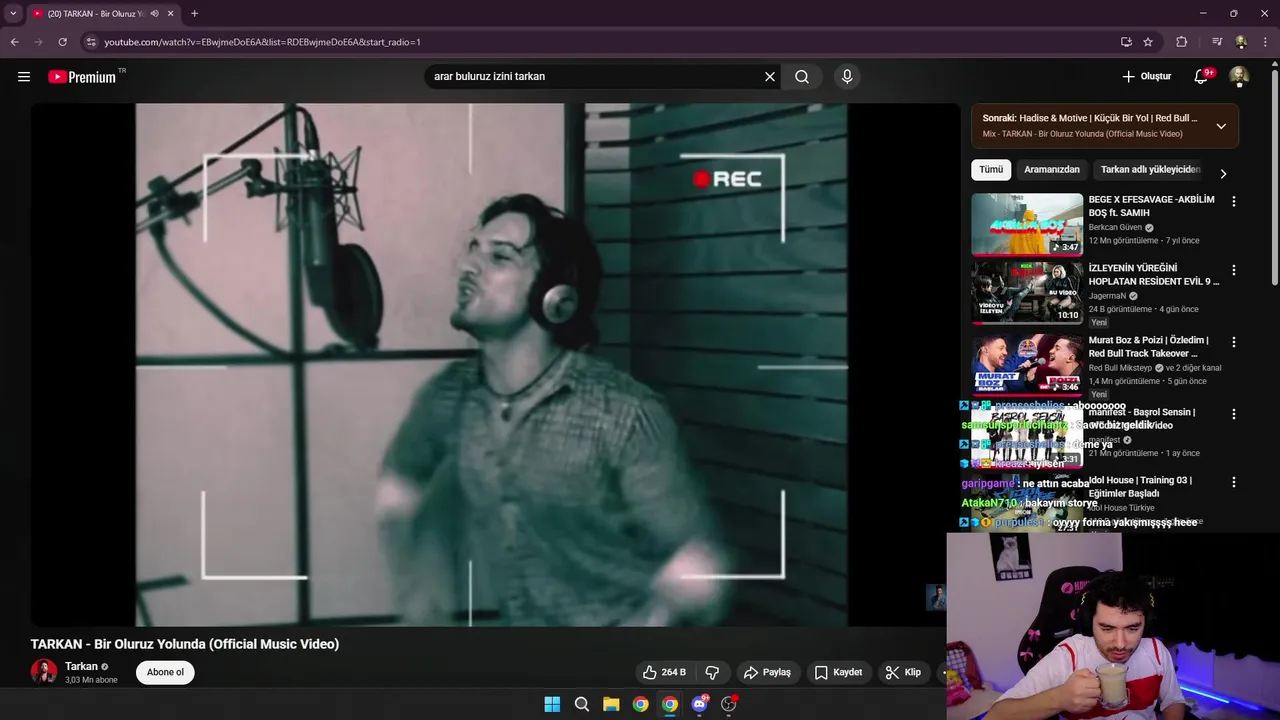Open options for Idol House Training video
Viewport: 1280px width, 720px height.
[1233, 482]
